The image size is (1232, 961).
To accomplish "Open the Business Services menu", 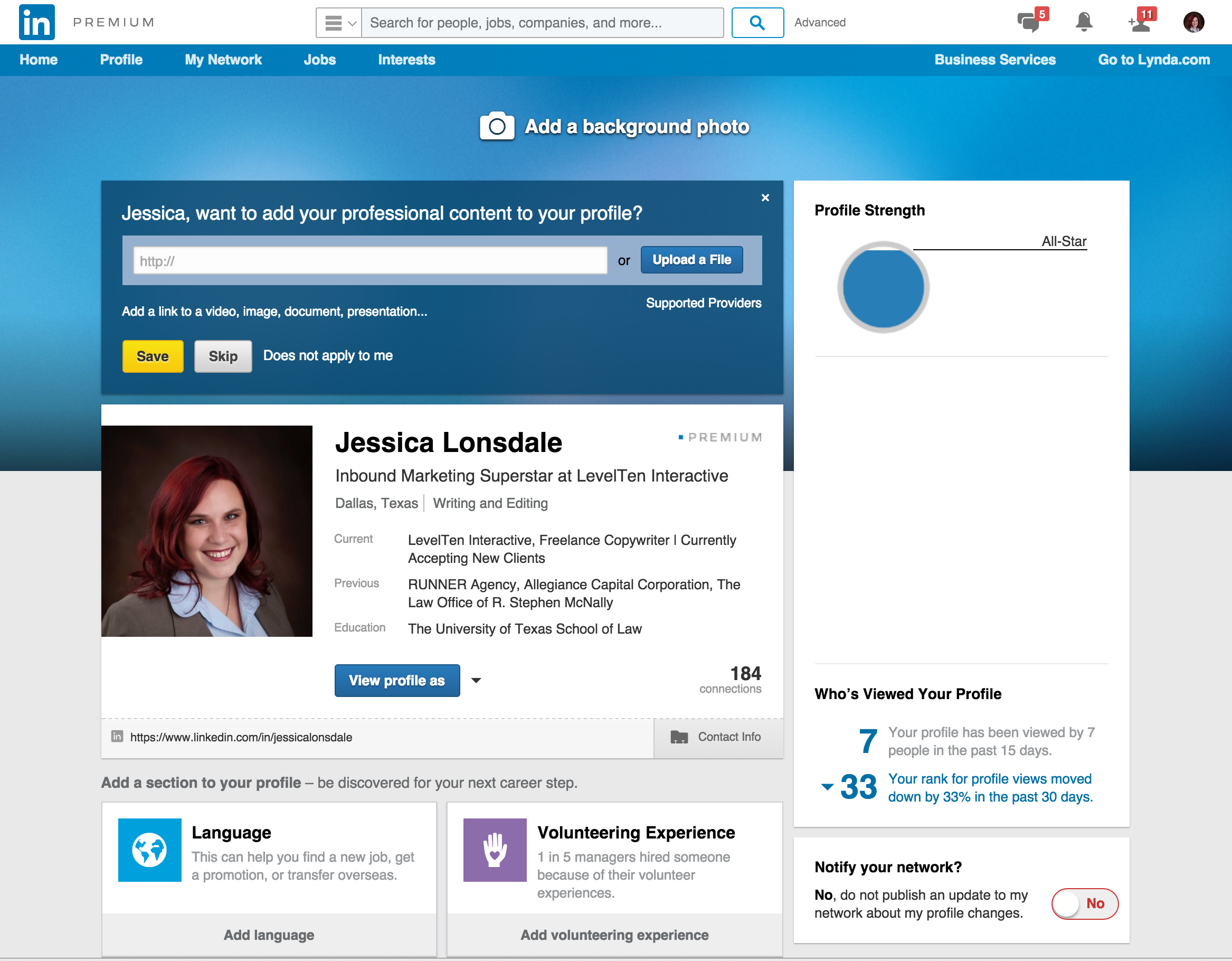I will coord(994,59).
